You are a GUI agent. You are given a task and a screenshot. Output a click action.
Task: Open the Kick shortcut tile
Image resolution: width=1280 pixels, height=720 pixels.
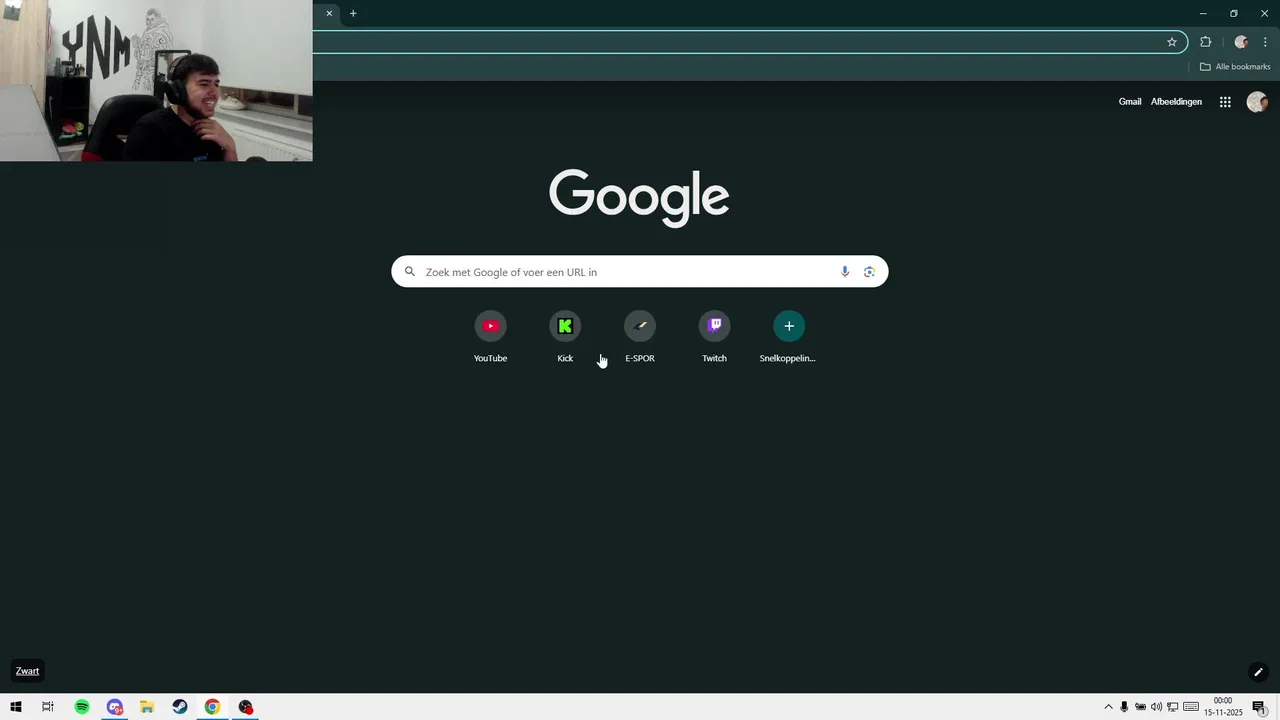coord(565,337)
